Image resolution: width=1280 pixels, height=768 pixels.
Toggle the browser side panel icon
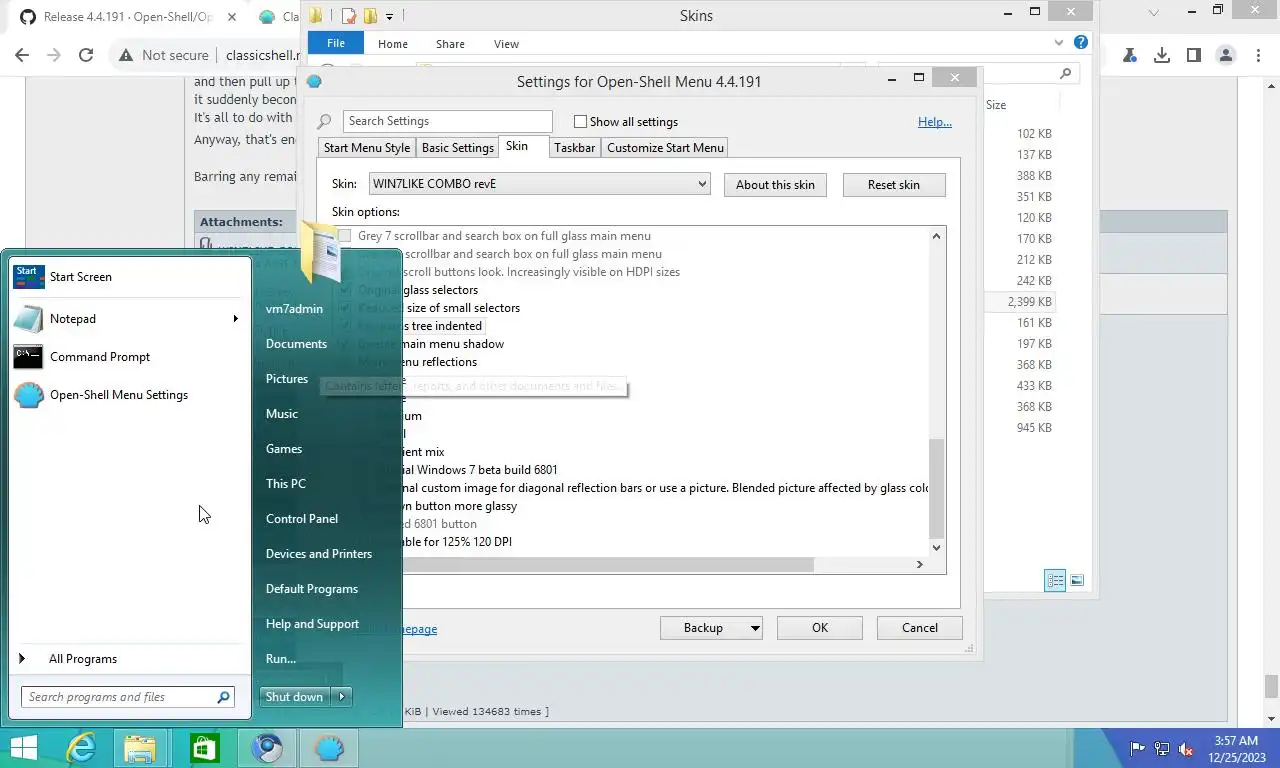1194,55
